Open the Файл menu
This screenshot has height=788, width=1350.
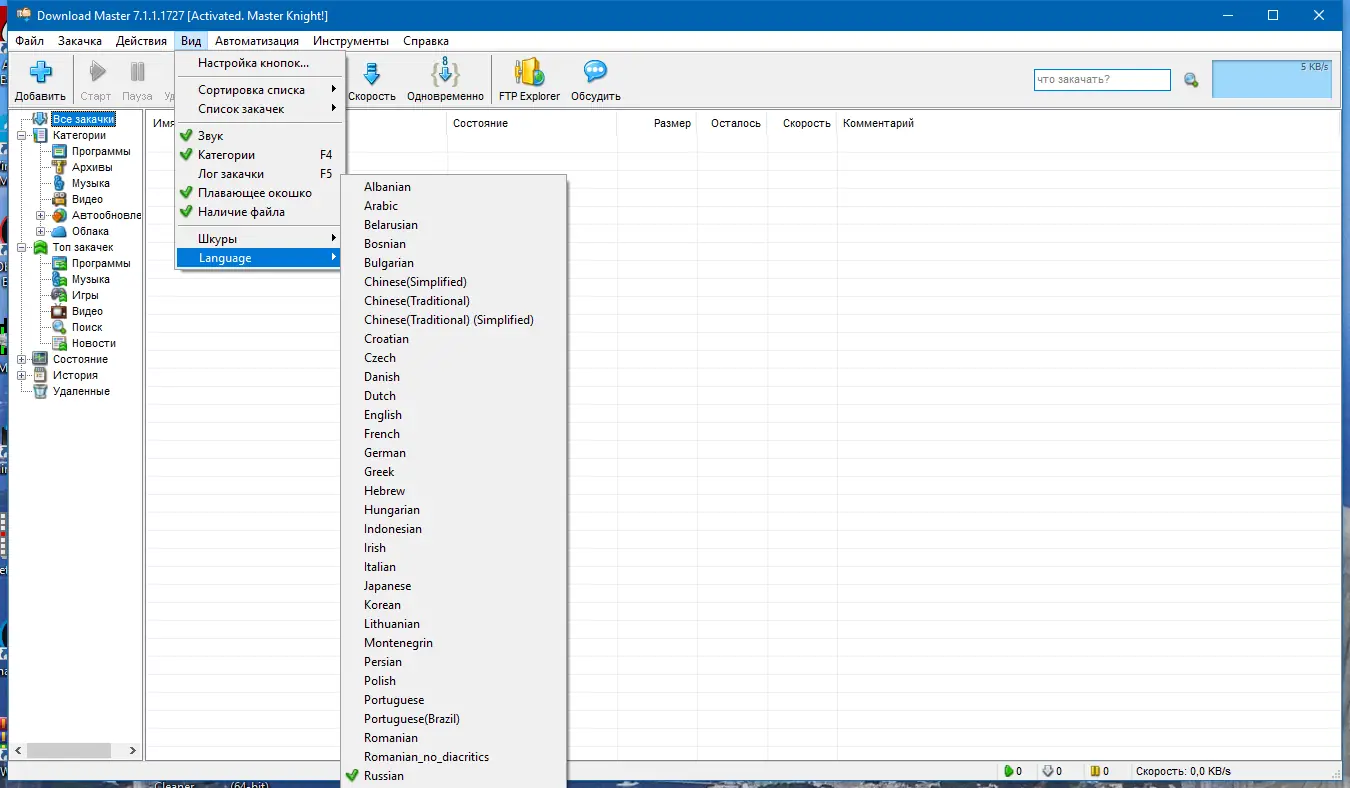[x=30, y=41]
